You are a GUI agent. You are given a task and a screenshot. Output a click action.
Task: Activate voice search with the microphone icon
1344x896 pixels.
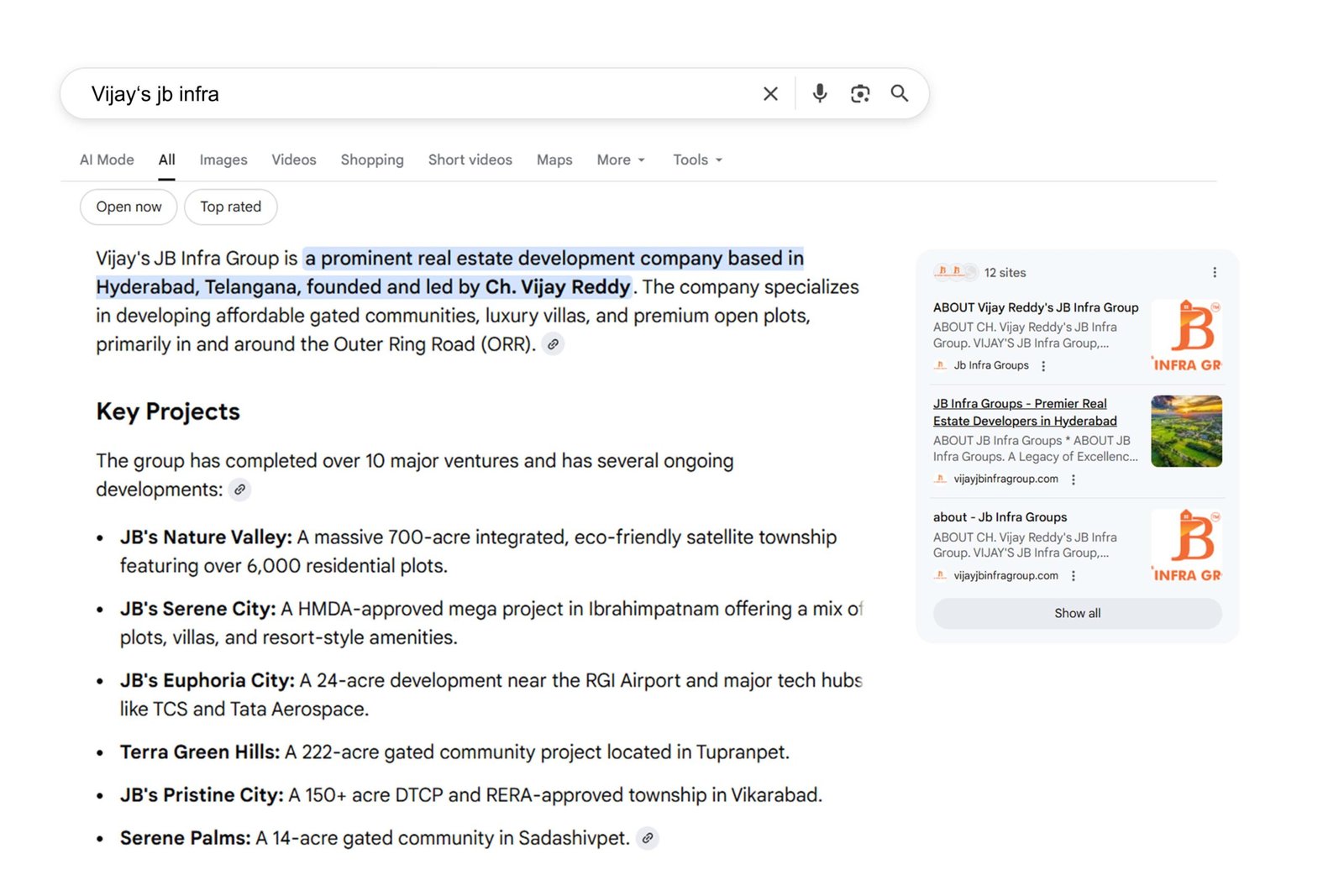(819, 93)
